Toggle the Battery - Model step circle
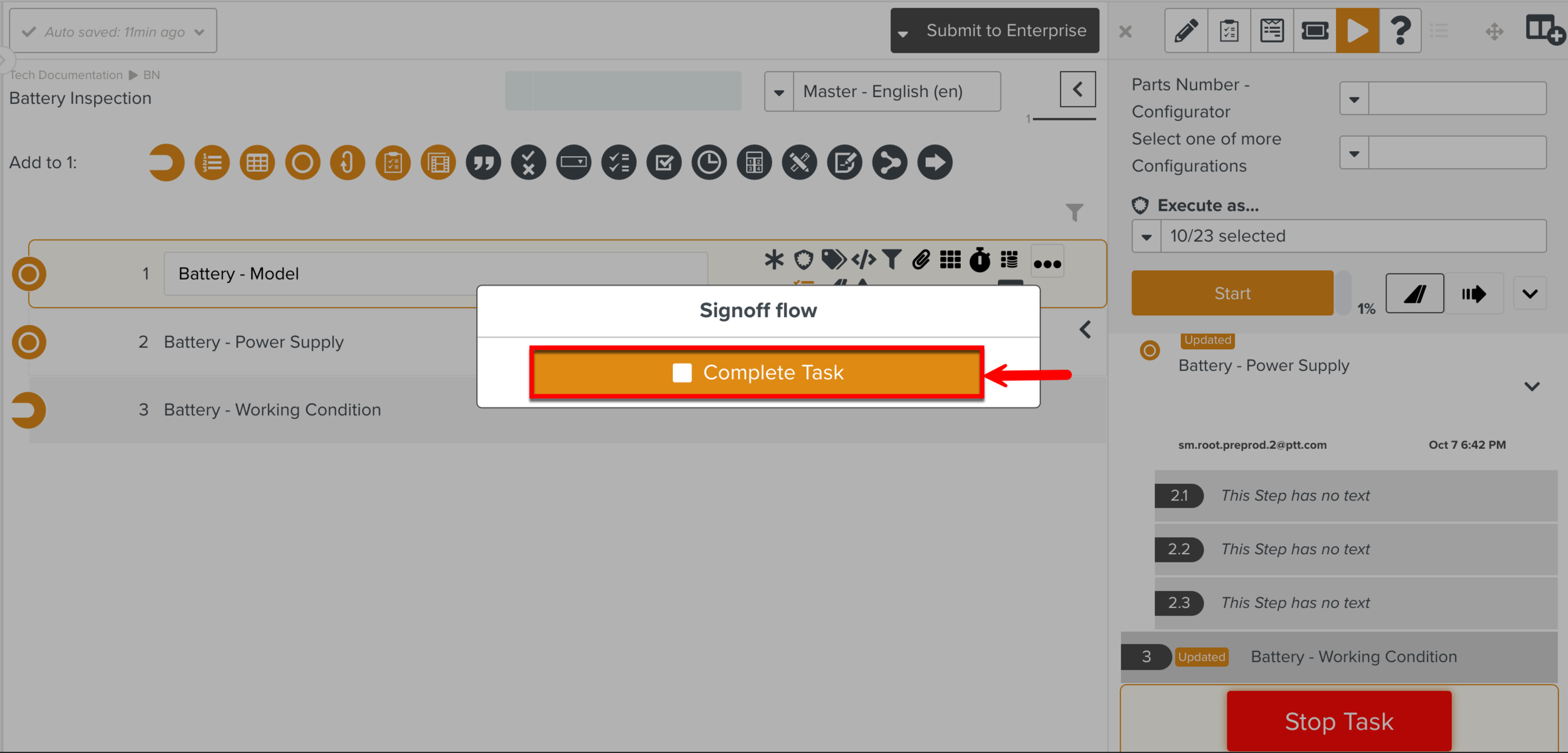 tap(29, 274)
